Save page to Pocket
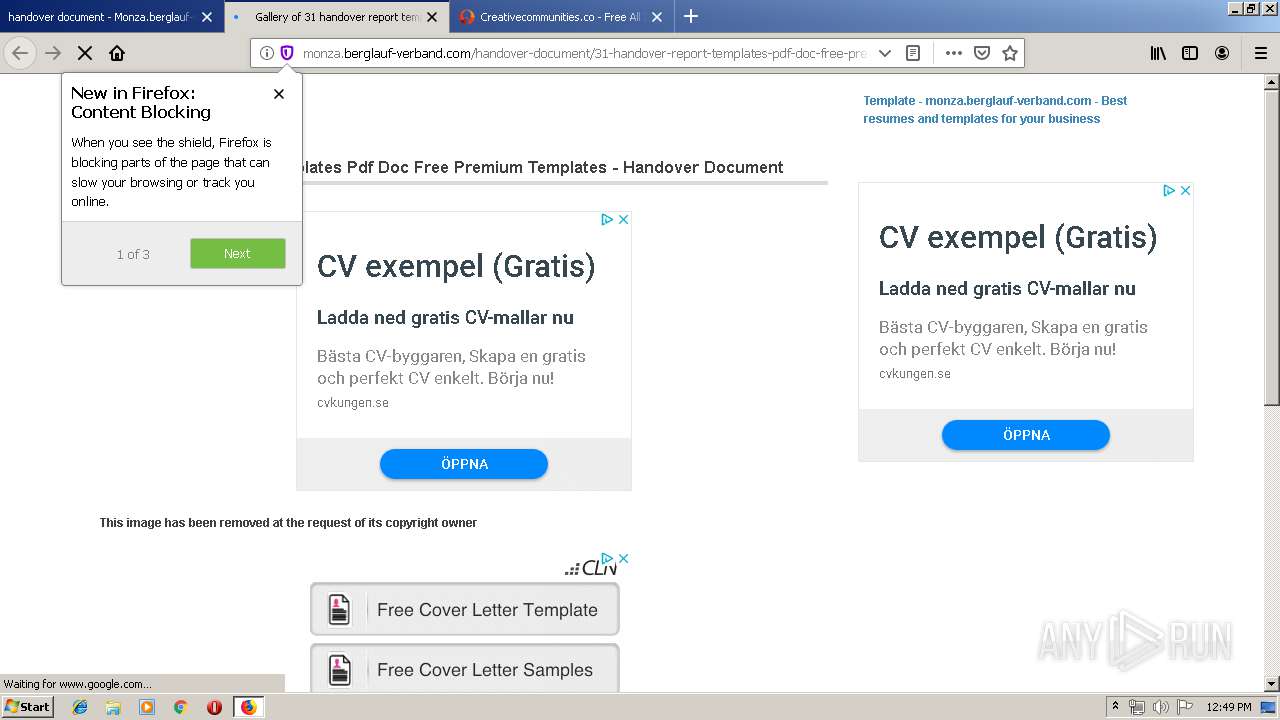Image resolution: width=1280 pixels, height=720 pixels. (x=982, y=53)
